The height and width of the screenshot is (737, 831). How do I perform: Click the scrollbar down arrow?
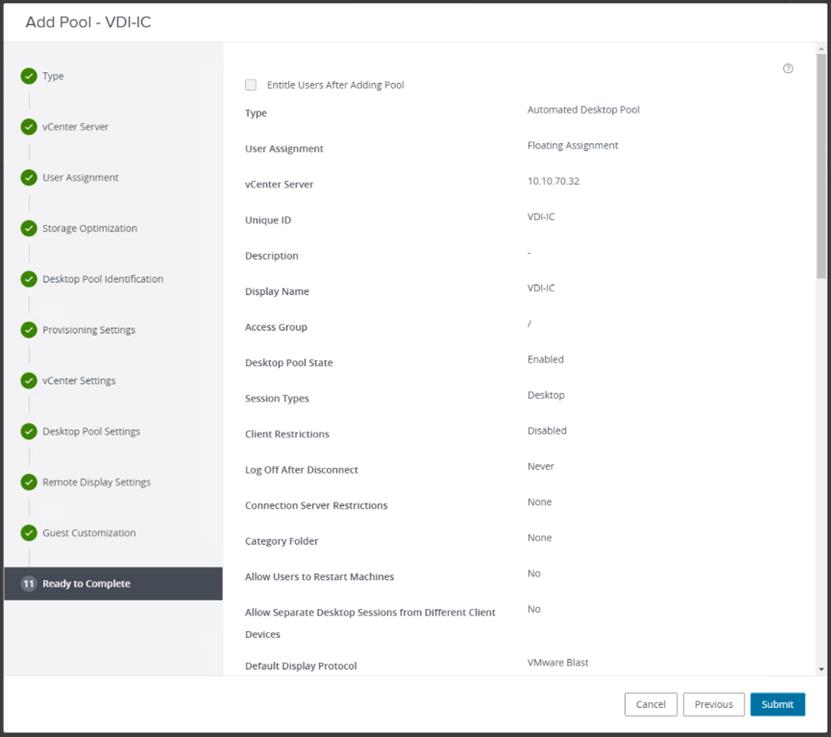(821, 669)
